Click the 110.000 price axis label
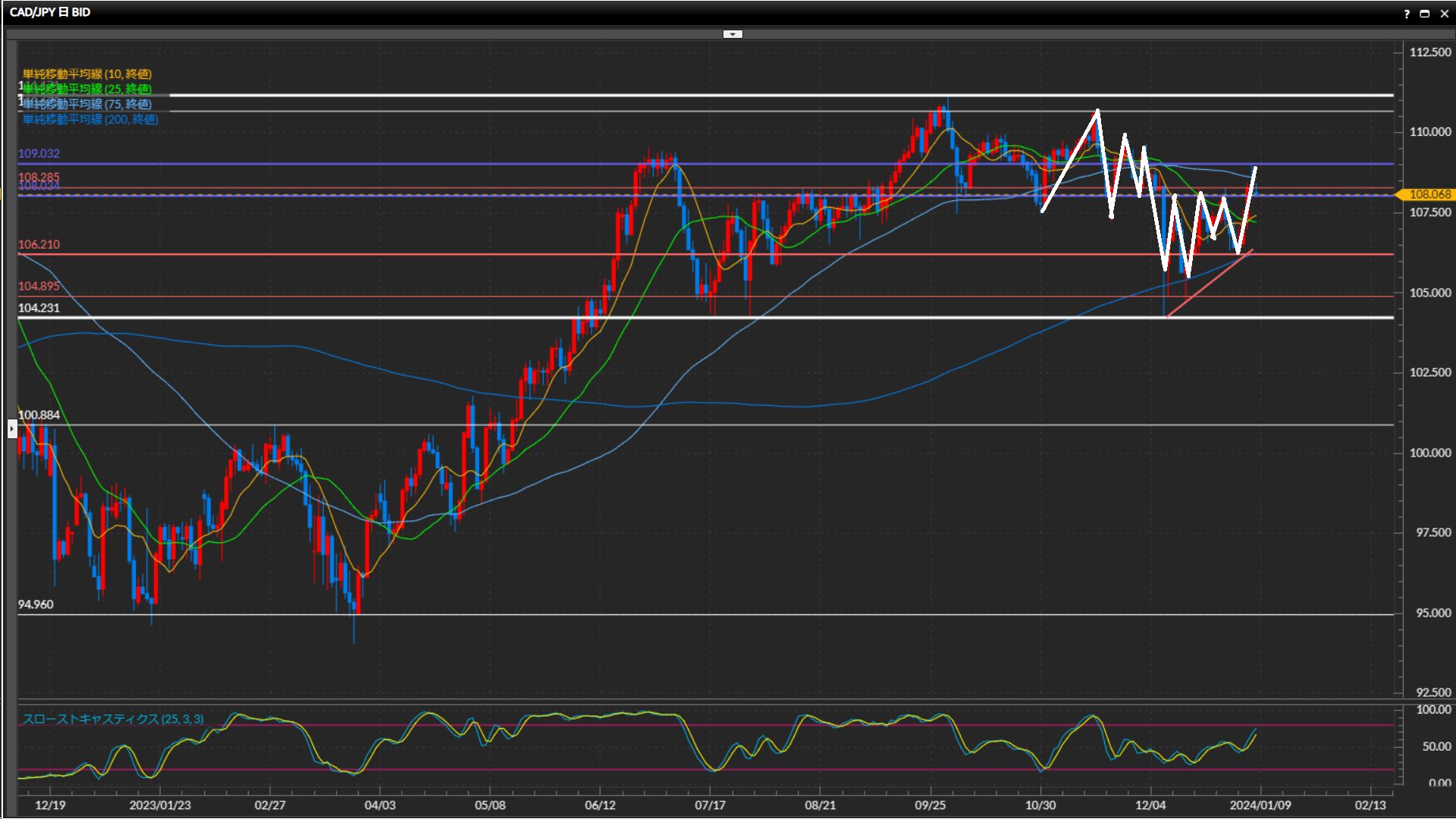 1429,132
